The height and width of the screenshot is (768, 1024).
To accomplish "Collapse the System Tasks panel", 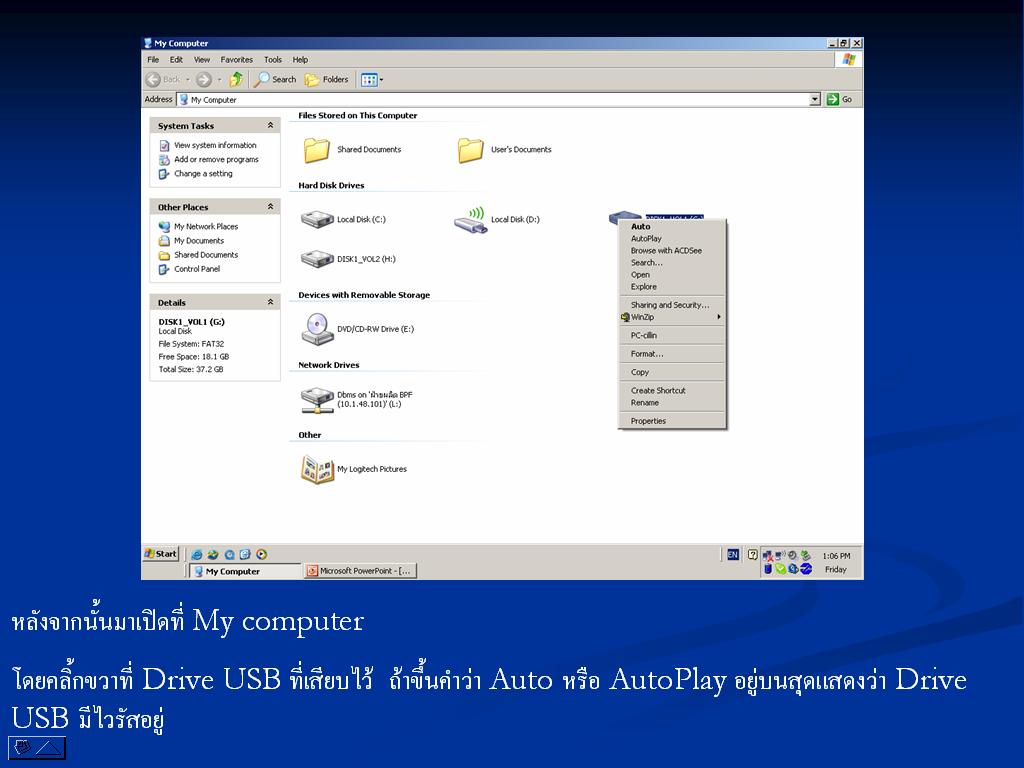I will pos(270,126).
